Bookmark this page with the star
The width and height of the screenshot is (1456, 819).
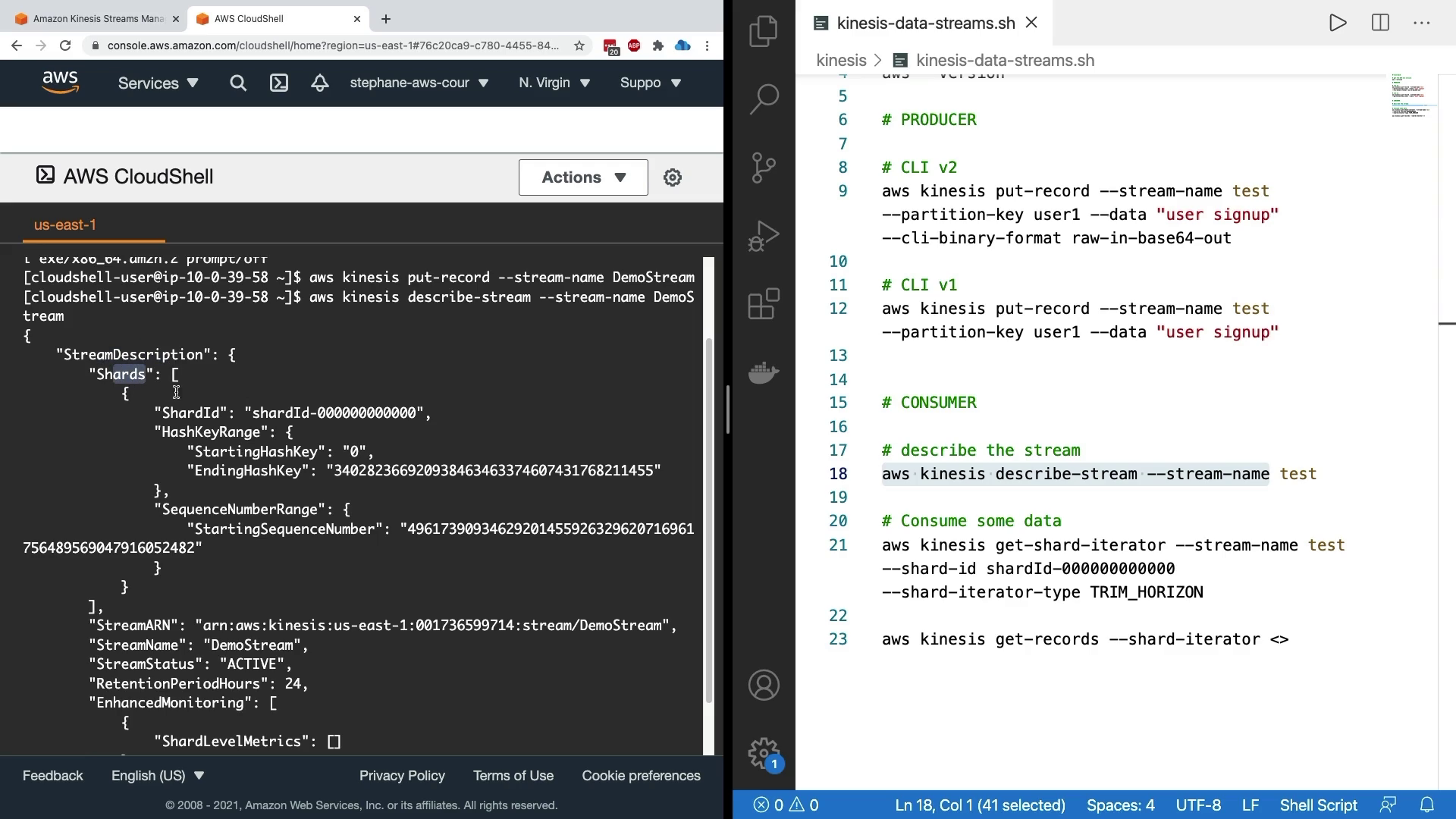579,45
